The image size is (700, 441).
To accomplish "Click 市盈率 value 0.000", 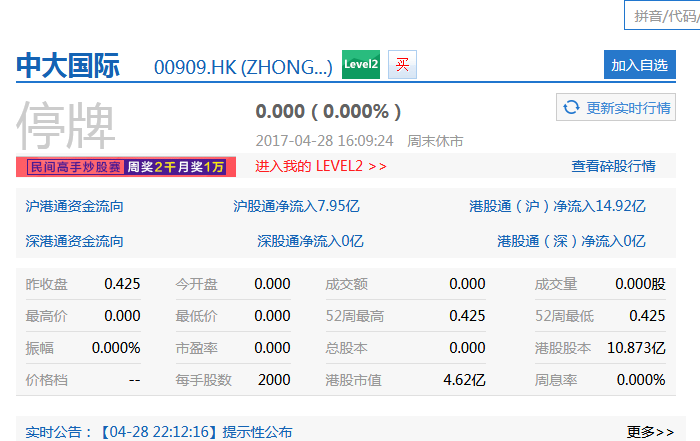I will [x=272, y=348].
